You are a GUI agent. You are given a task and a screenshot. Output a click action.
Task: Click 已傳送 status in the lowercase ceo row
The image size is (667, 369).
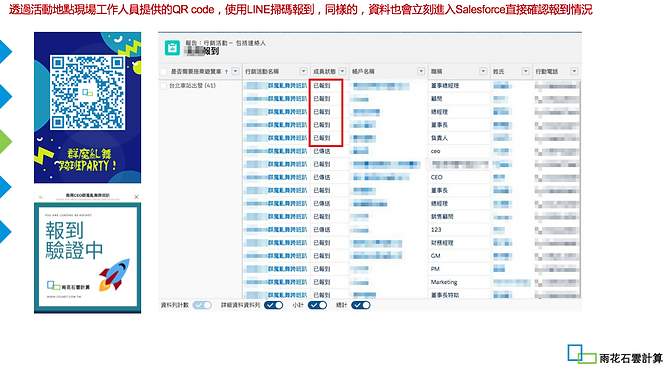coord(322,151)
